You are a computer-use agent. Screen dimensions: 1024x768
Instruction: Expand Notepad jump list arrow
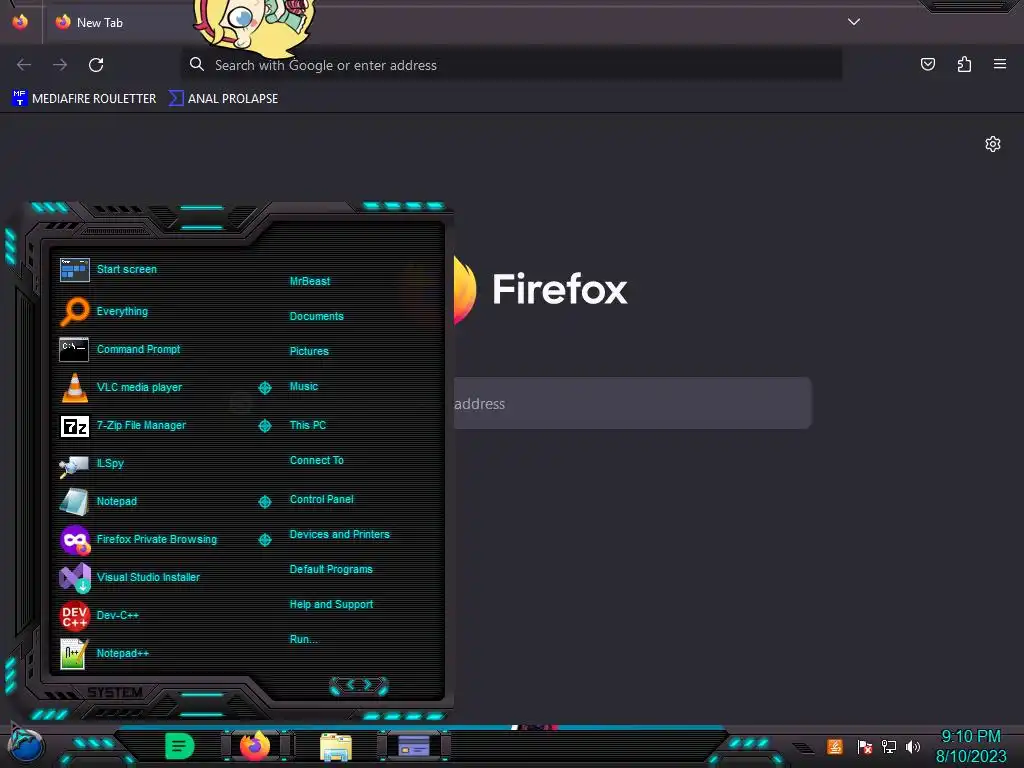tap(265, 502)
